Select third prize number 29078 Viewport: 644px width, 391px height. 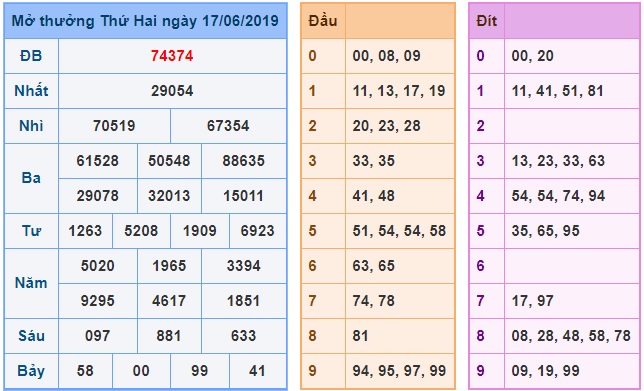(97, 196)
